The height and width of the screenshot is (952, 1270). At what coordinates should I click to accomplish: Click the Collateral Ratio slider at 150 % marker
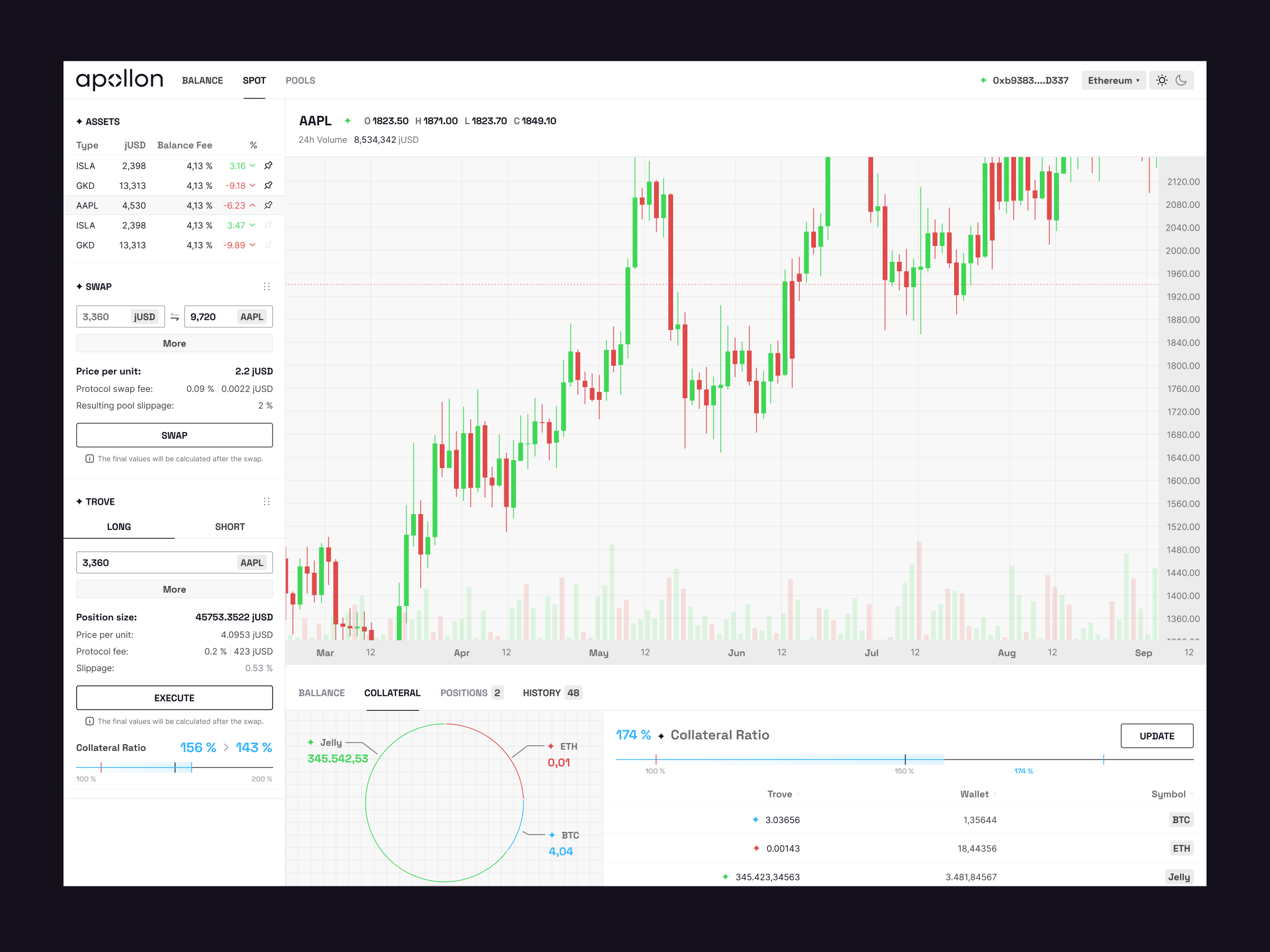[x=905, y=760]
